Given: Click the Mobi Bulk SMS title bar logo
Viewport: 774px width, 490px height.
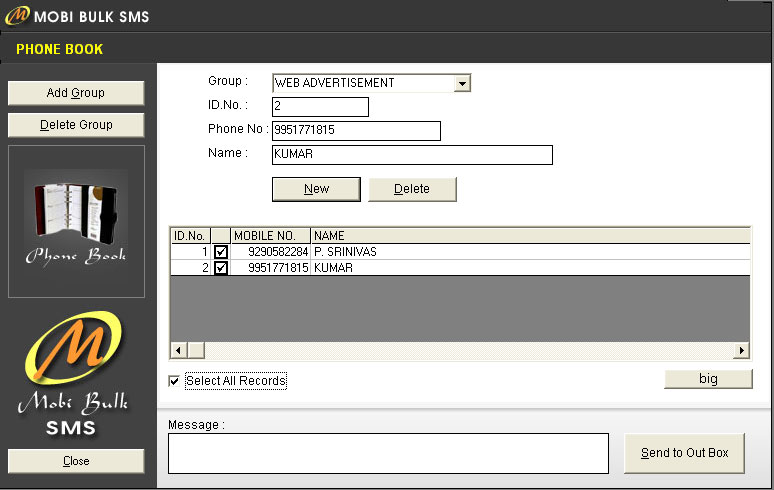Looking at the screenshot, I should click(18, 15).
